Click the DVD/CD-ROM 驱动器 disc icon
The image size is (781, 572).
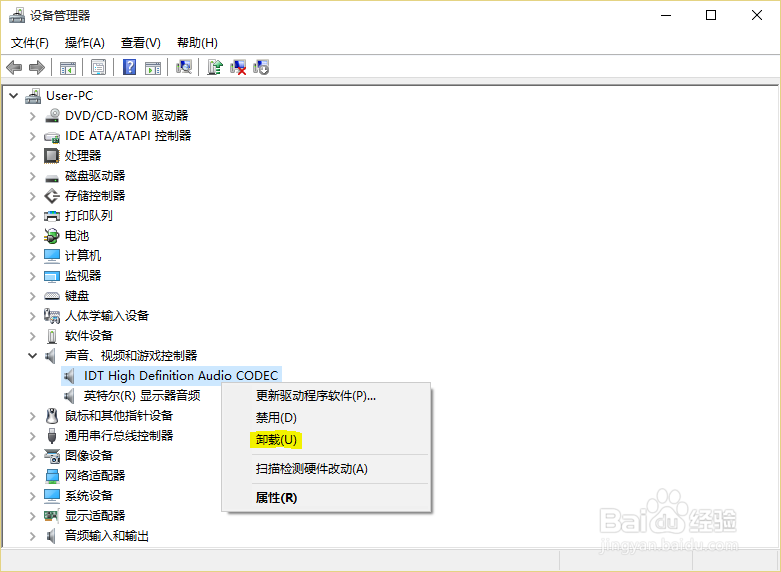point(52,116)
